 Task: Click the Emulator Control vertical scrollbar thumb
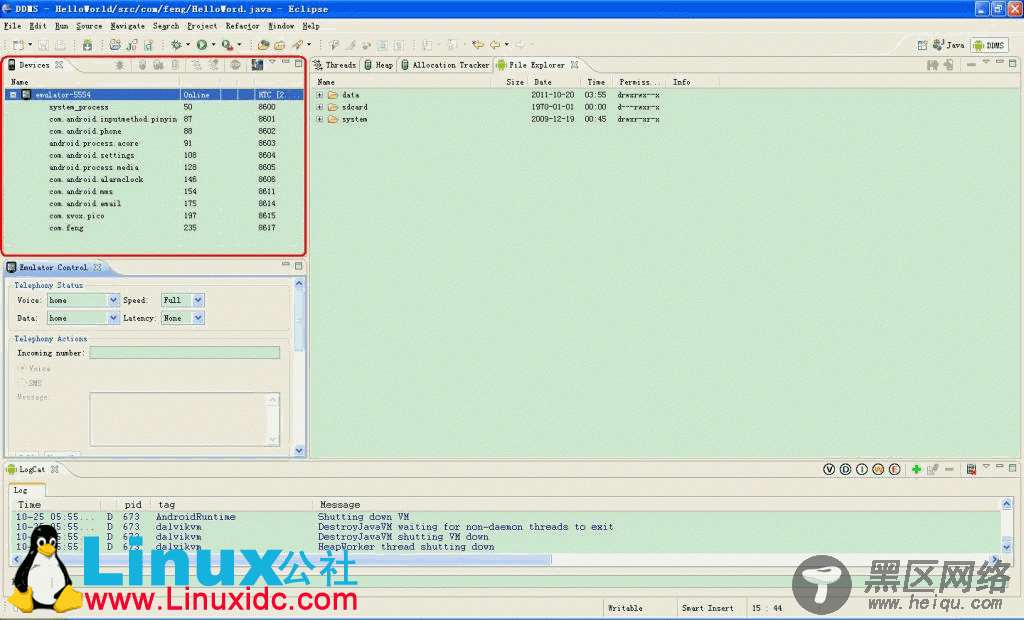coord(299,321)
